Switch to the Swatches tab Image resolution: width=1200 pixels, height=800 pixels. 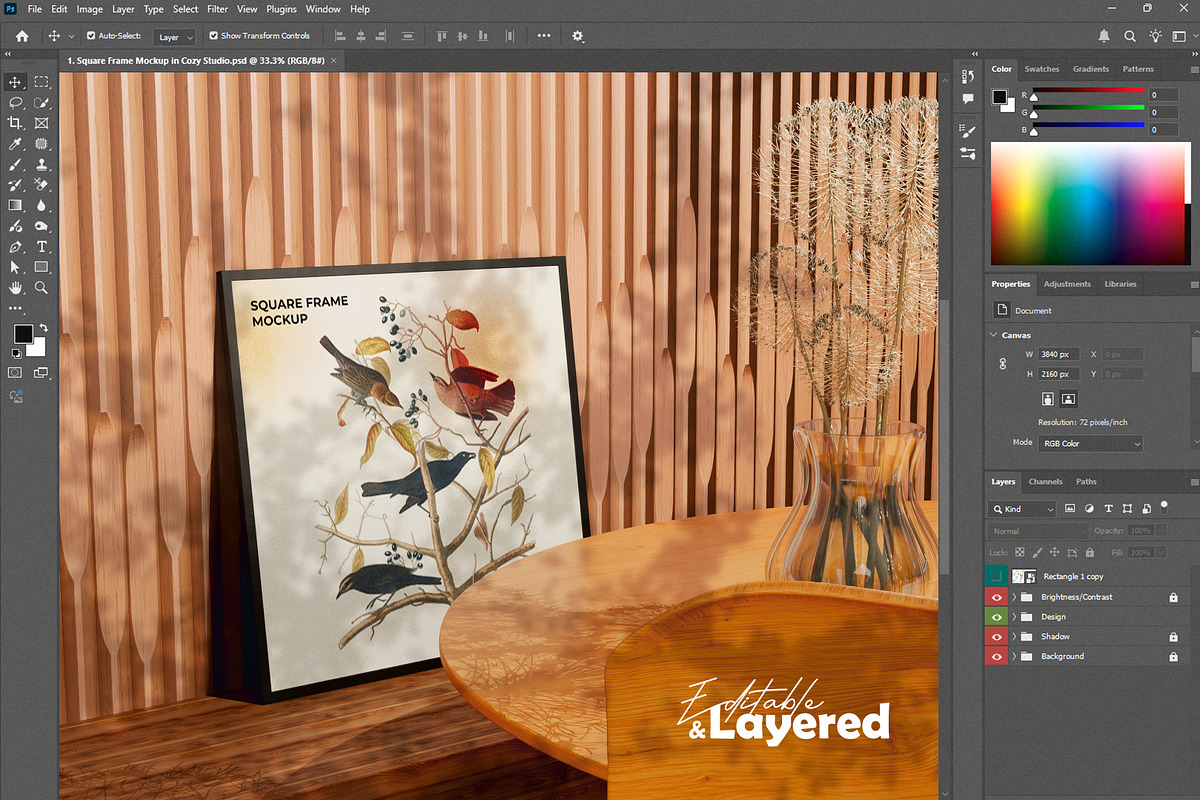point(1042,69)
